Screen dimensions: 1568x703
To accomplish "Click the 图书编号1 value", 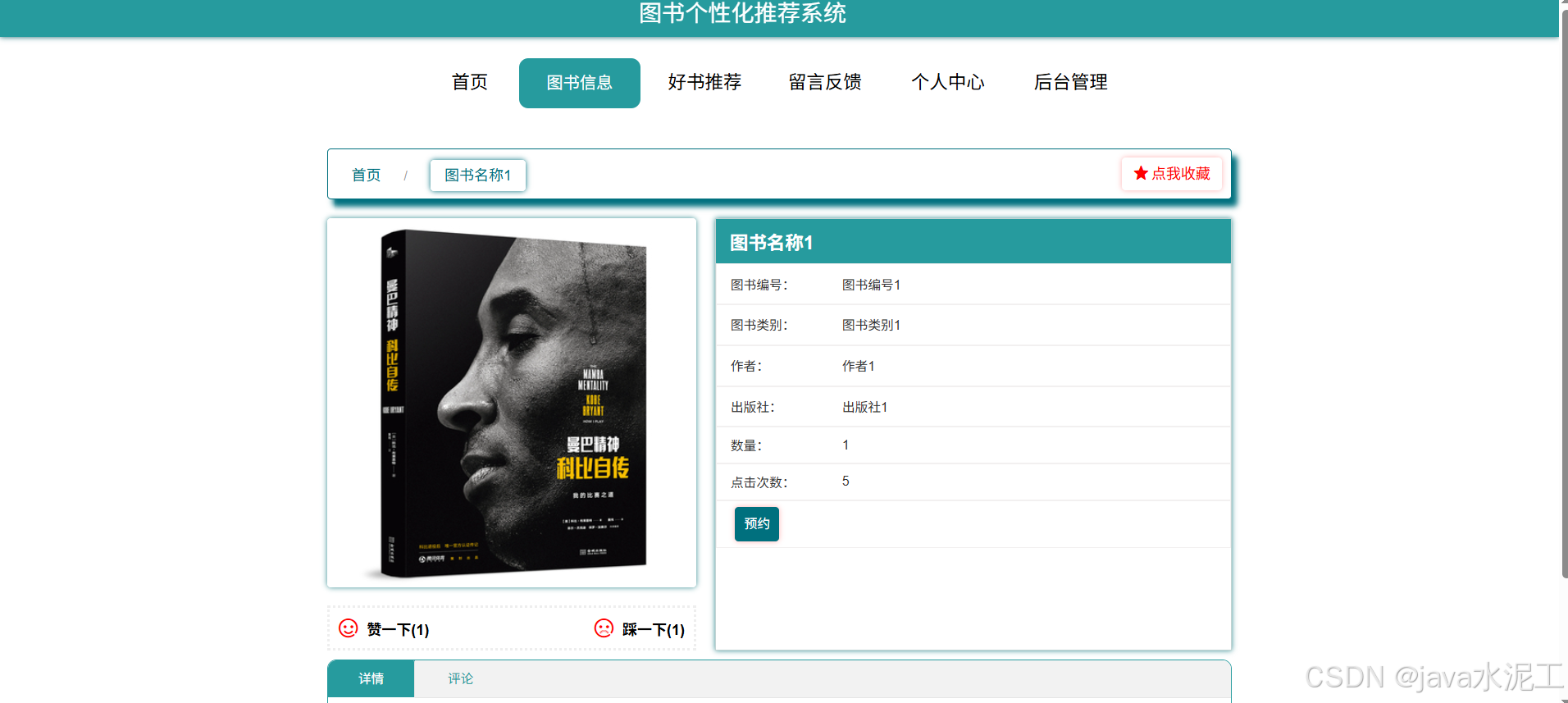I will pyautogui.click(x=872, y=285).
